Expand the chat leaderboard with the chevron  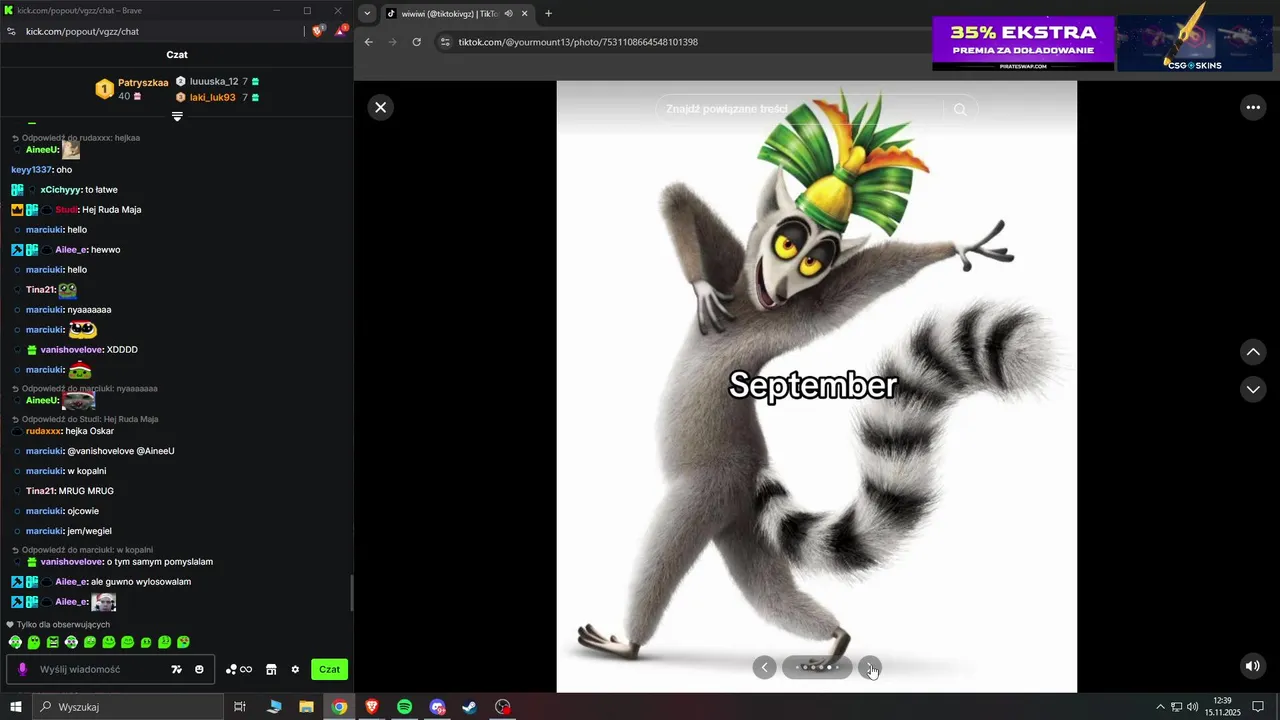(x=177, y=117)
